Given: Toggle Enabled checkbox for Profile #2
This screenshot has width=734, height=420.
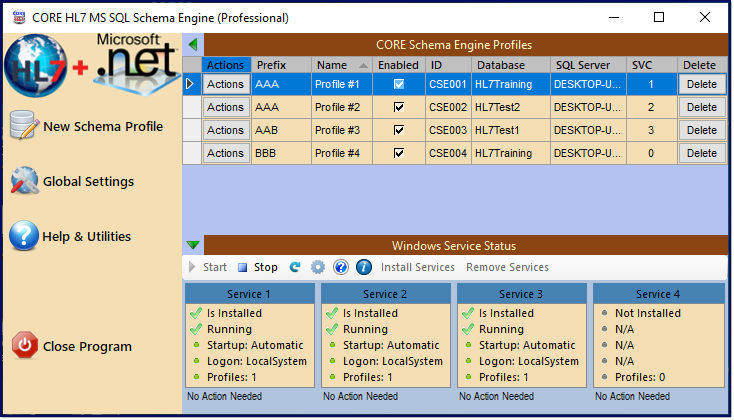Looking at the screenshot, I should point(399,107).
